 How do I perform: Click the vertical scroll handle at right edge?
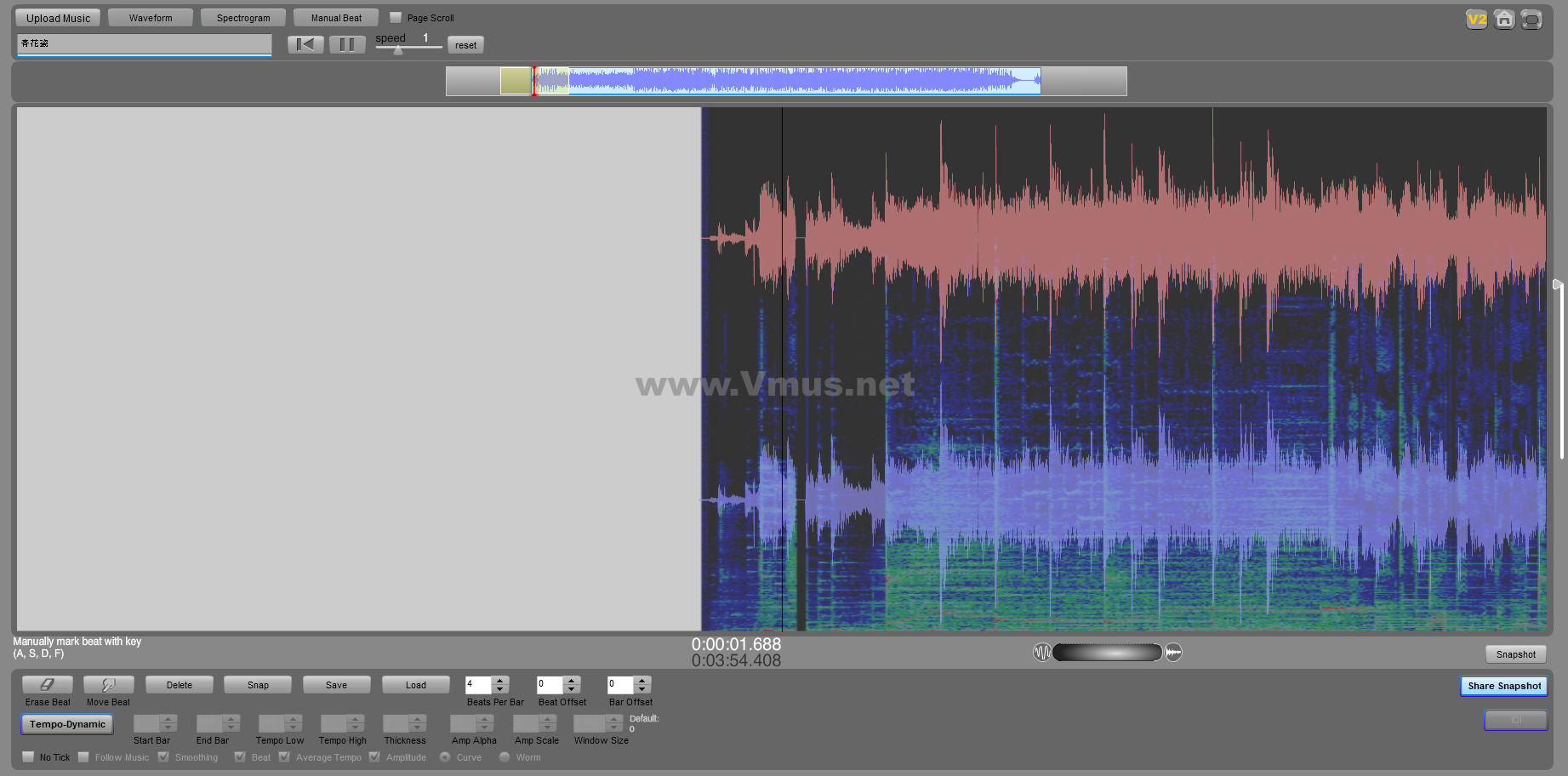[1557, 284]
